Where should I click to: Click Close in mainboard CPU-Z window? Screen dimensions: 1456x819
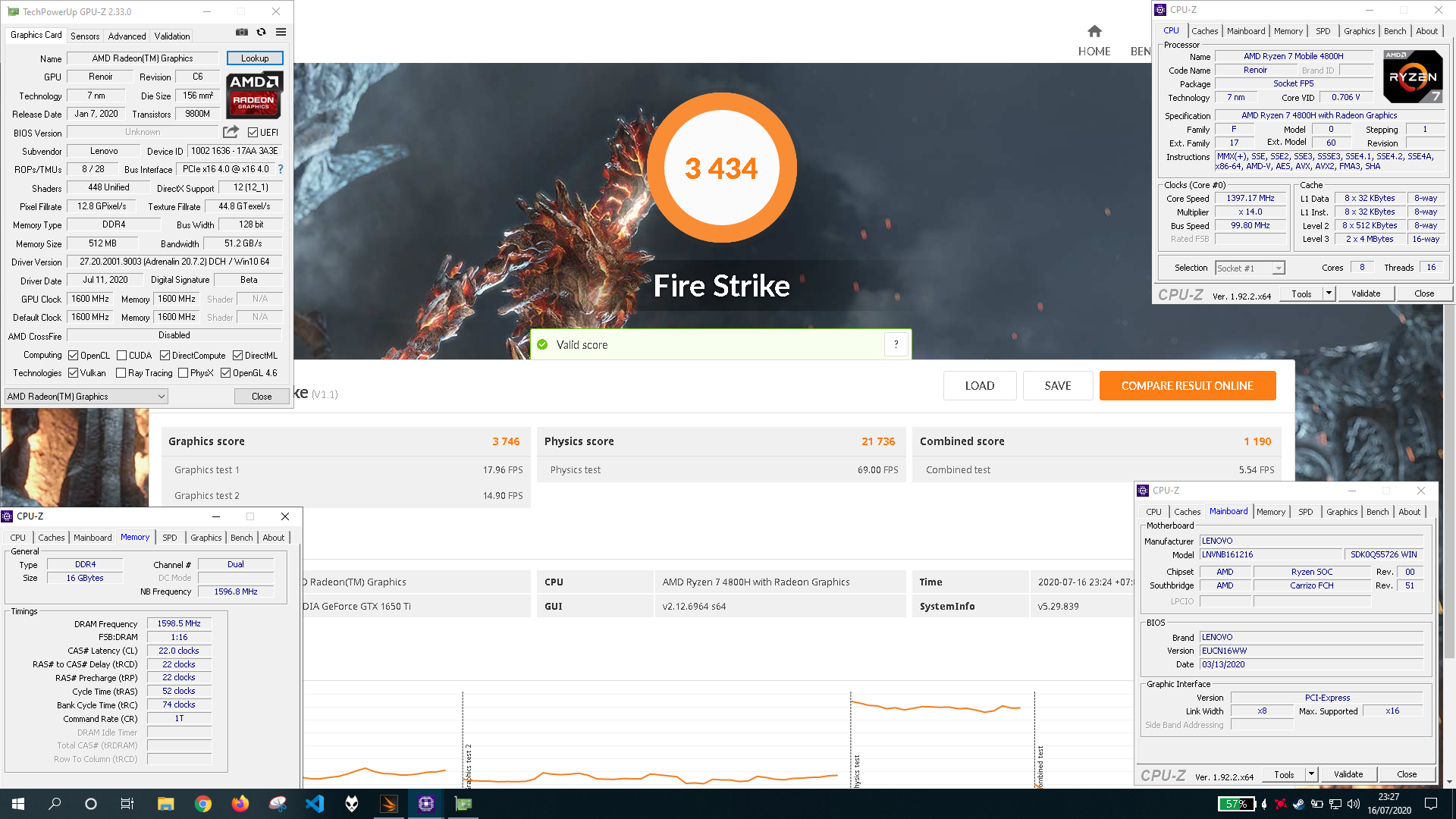(1407, 774)
